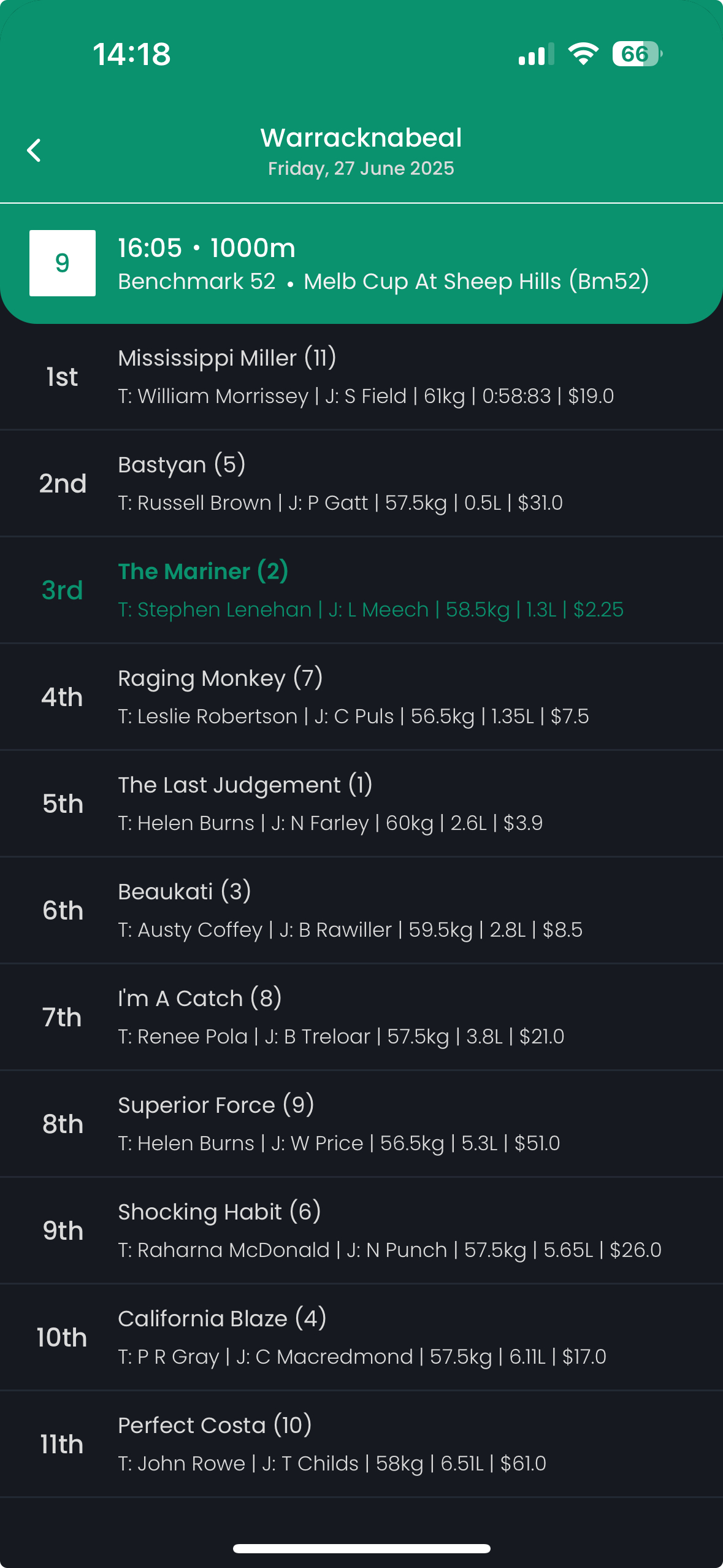Tap the 14:18 status bar clock
The image size is (723, 1568).
(x=132, y=54)
